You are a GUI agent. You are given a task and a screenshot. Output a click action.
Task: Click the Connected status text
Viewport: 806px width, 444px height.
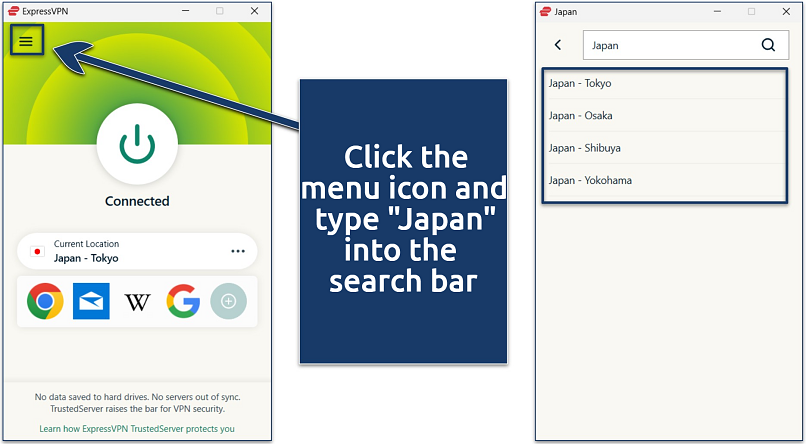click(137, 201)
